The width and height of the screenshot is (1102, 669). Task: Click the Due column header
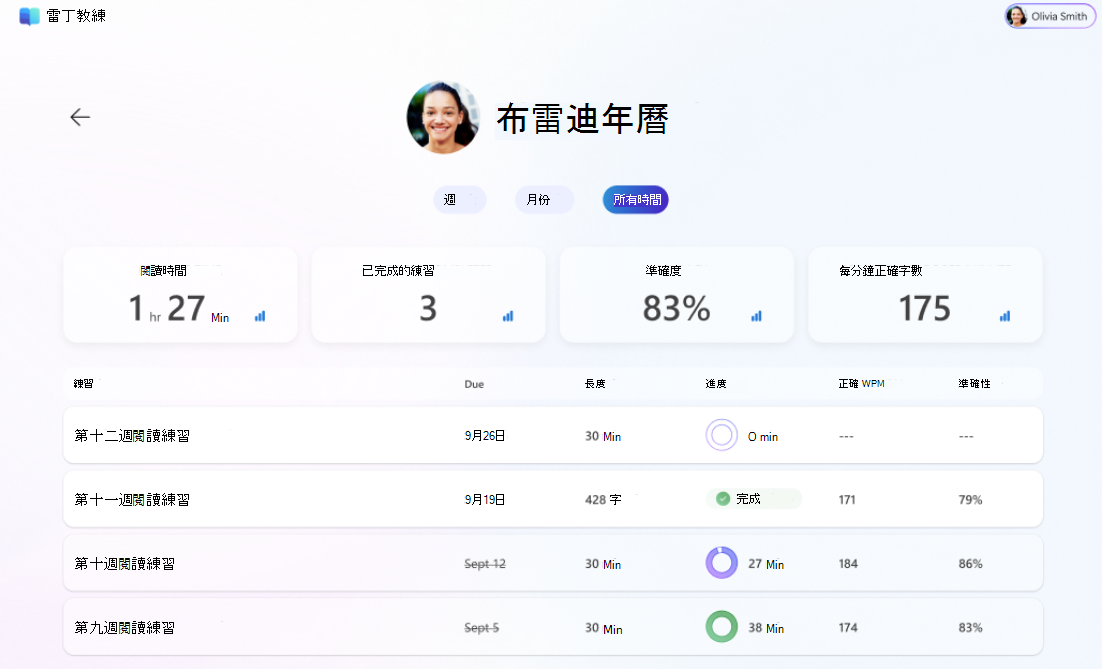point(474,384)
